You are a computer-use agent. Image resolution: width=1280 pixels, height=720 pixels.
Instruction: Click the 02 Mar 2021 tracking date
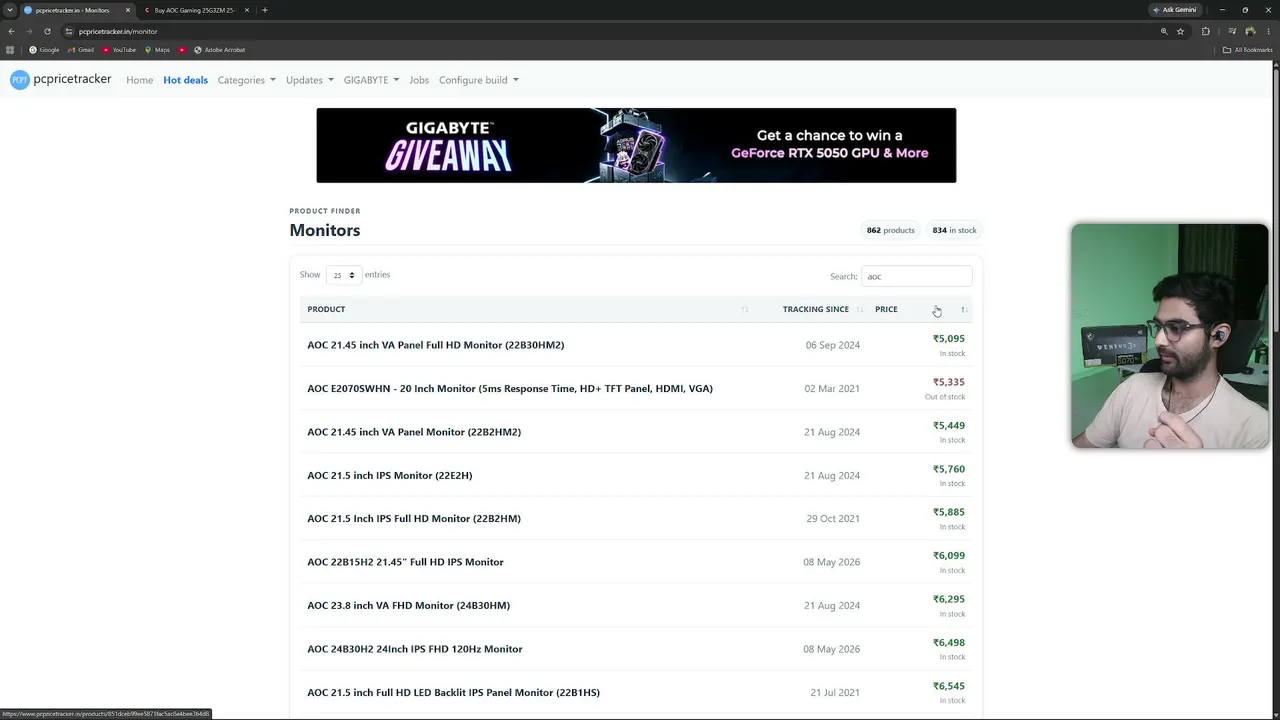(832, 388)
